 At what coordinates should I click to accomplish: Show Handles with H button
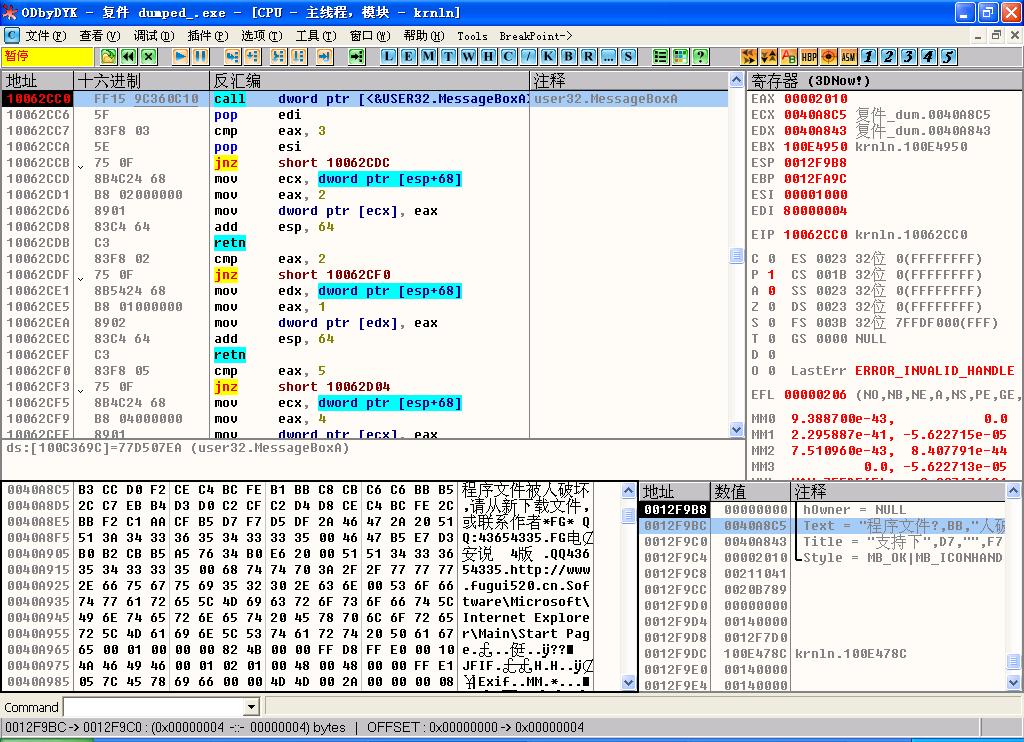(x=488, y=57)
